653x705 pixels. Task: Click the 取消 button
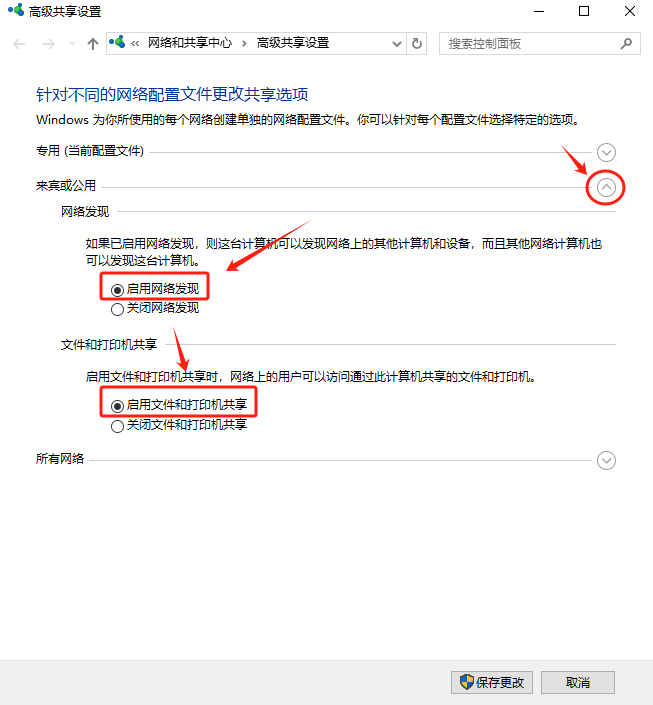578,682
